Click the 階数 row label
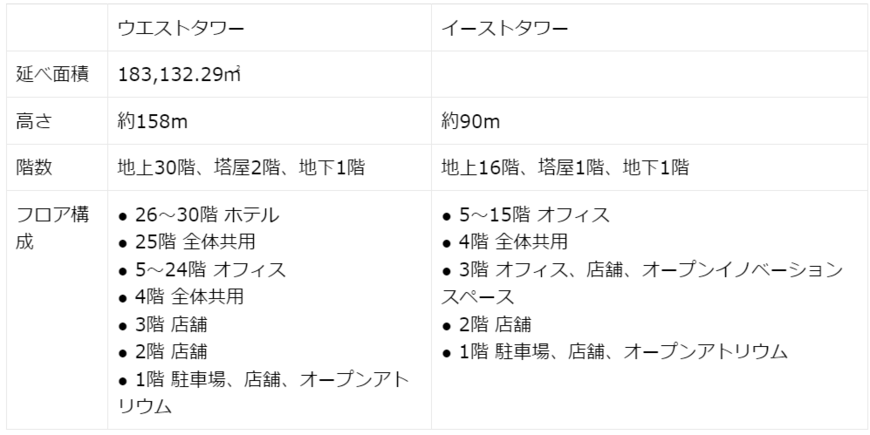Screen dimensions: 870x435 (33, 168)
